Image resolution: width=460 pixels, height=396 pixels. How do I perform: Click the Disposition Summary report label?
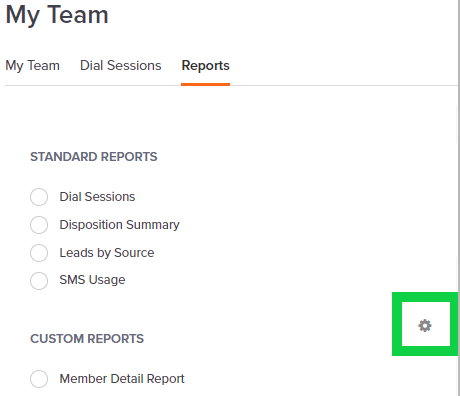[x=119, y=225]
